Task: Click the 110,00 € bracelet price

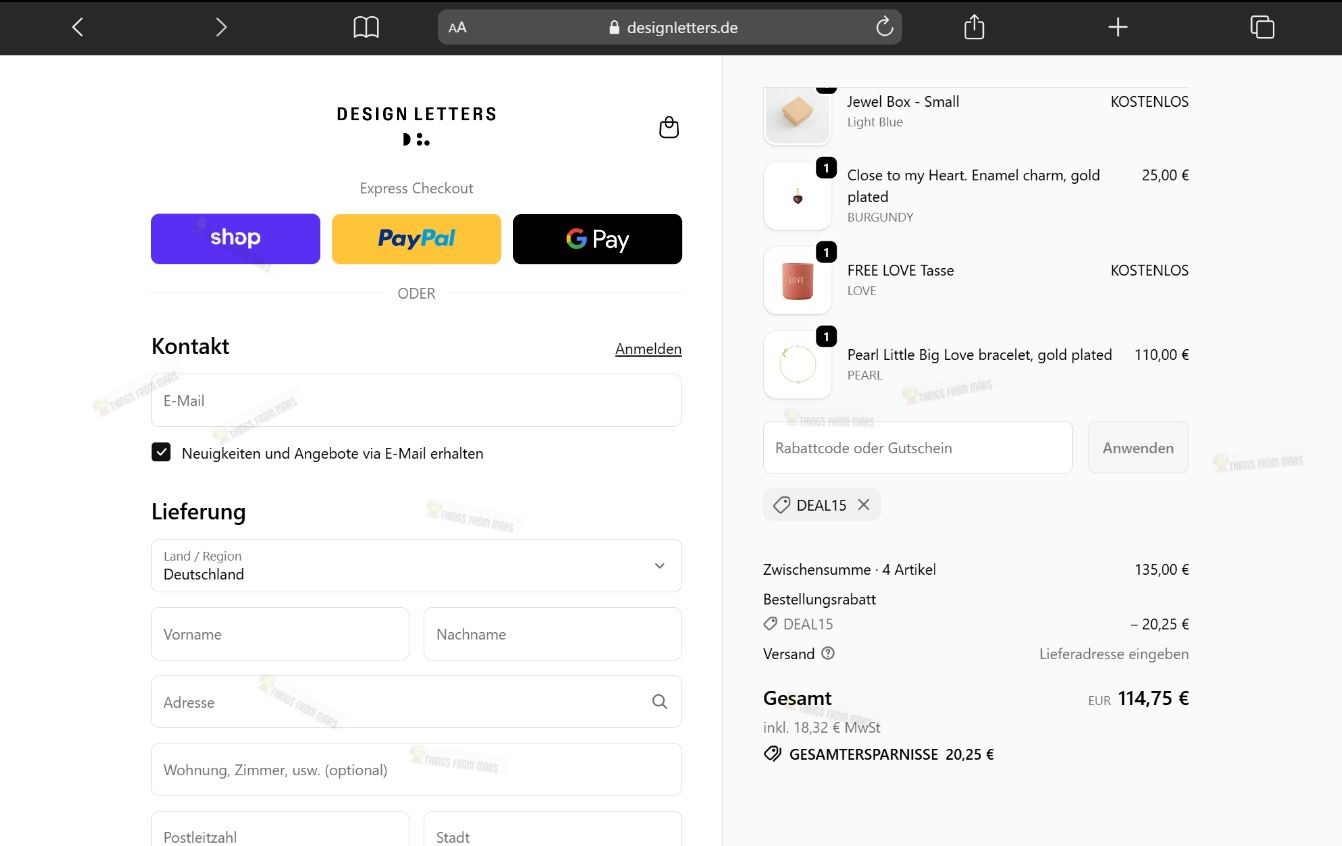Action: coord(1161,354)
